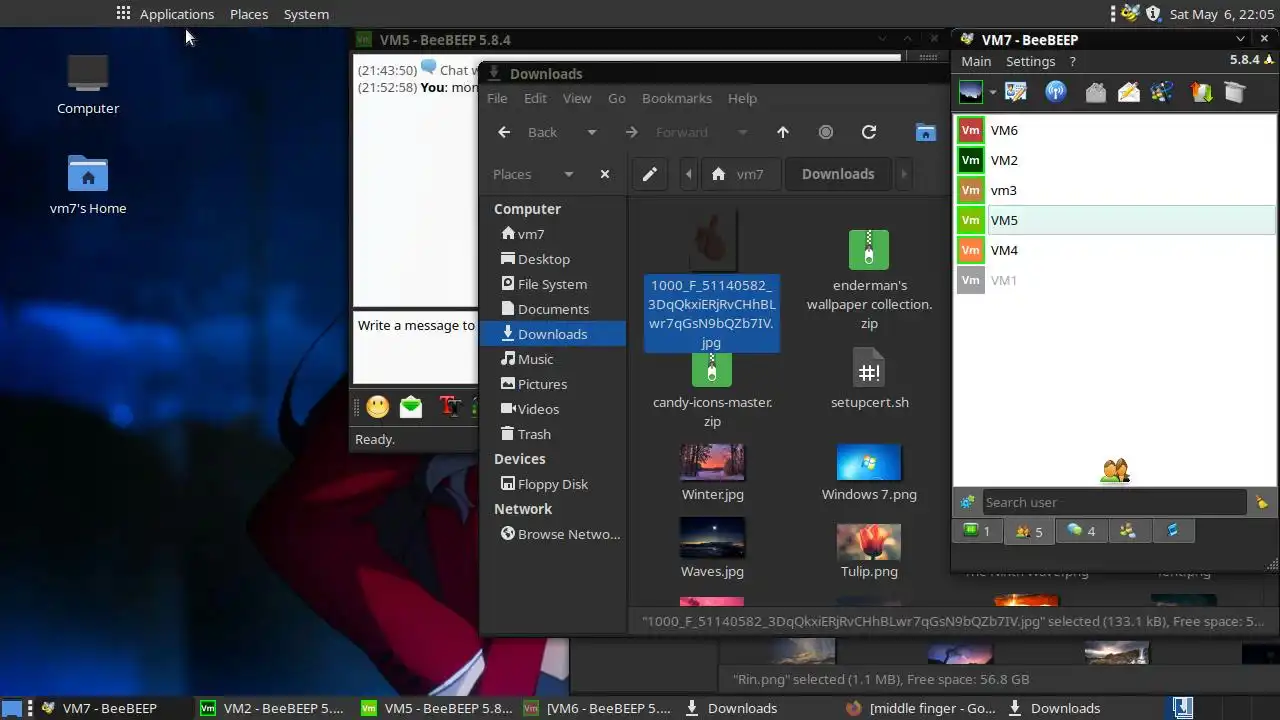Click the blue broadcast antenna icon
This screenshot has width=1280, height=720.
[x=1056, y=92]
